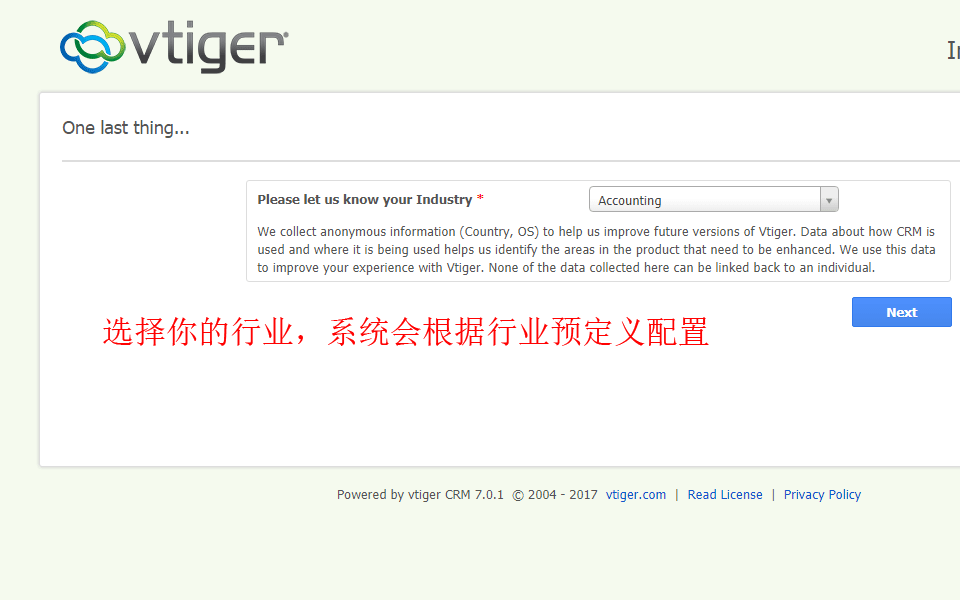
Task: Open the Industry dropdown showing Accounting
Action: click(713, 200)
